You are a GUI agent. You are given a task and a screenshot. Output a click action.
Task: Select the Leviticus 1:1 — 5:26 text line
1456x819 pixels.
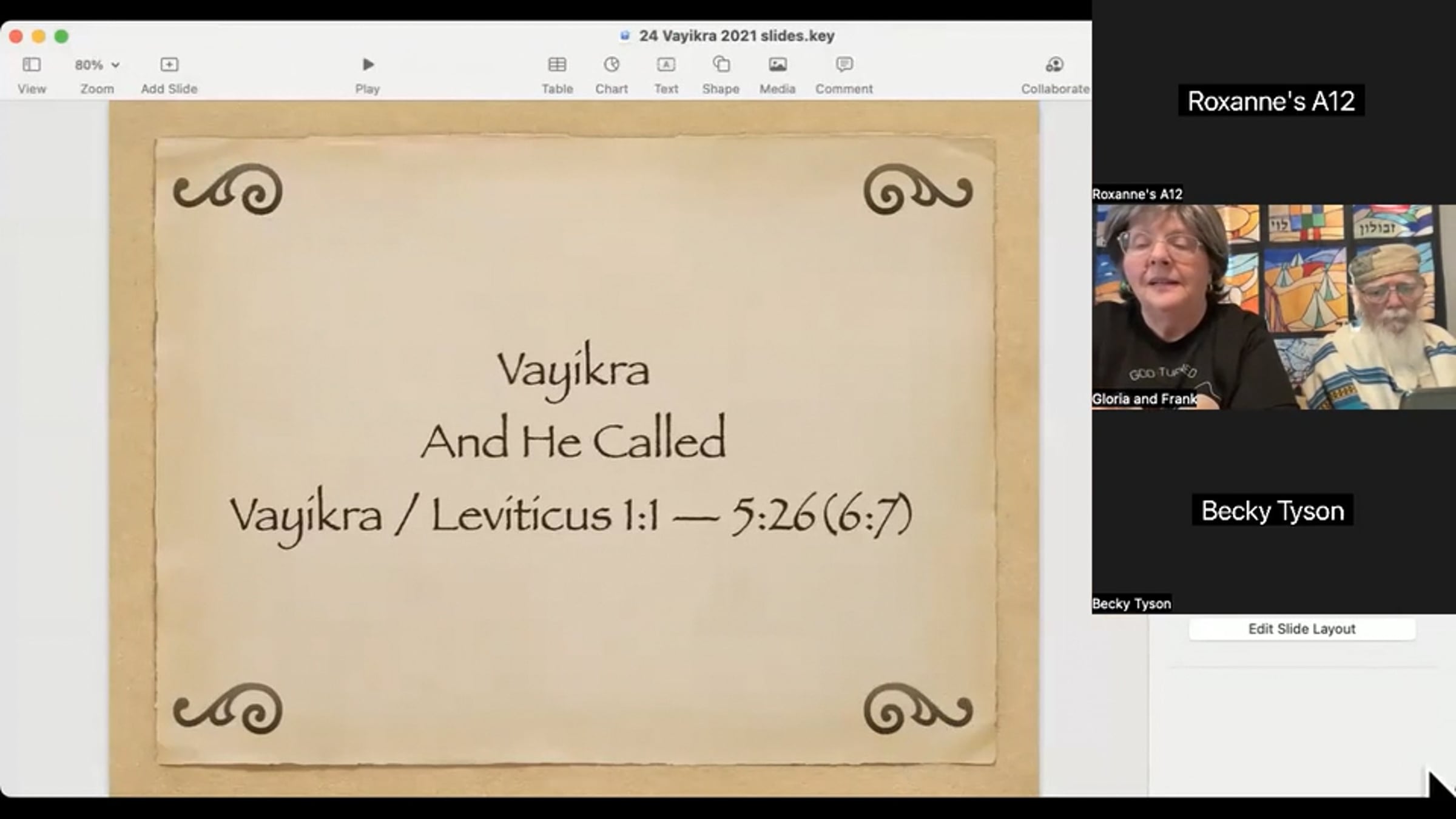point(570,516)
